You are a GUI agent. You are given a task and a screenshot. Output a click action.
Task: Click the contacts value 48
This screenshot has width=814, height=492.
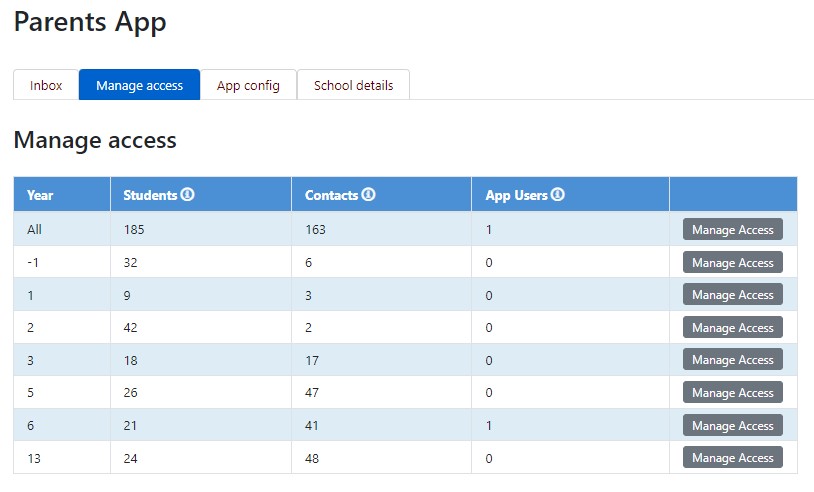point(311,458)
